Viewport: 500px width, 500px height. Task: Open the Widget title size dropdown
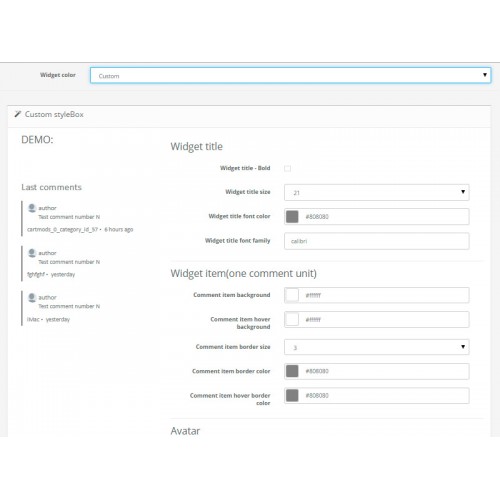377,192
